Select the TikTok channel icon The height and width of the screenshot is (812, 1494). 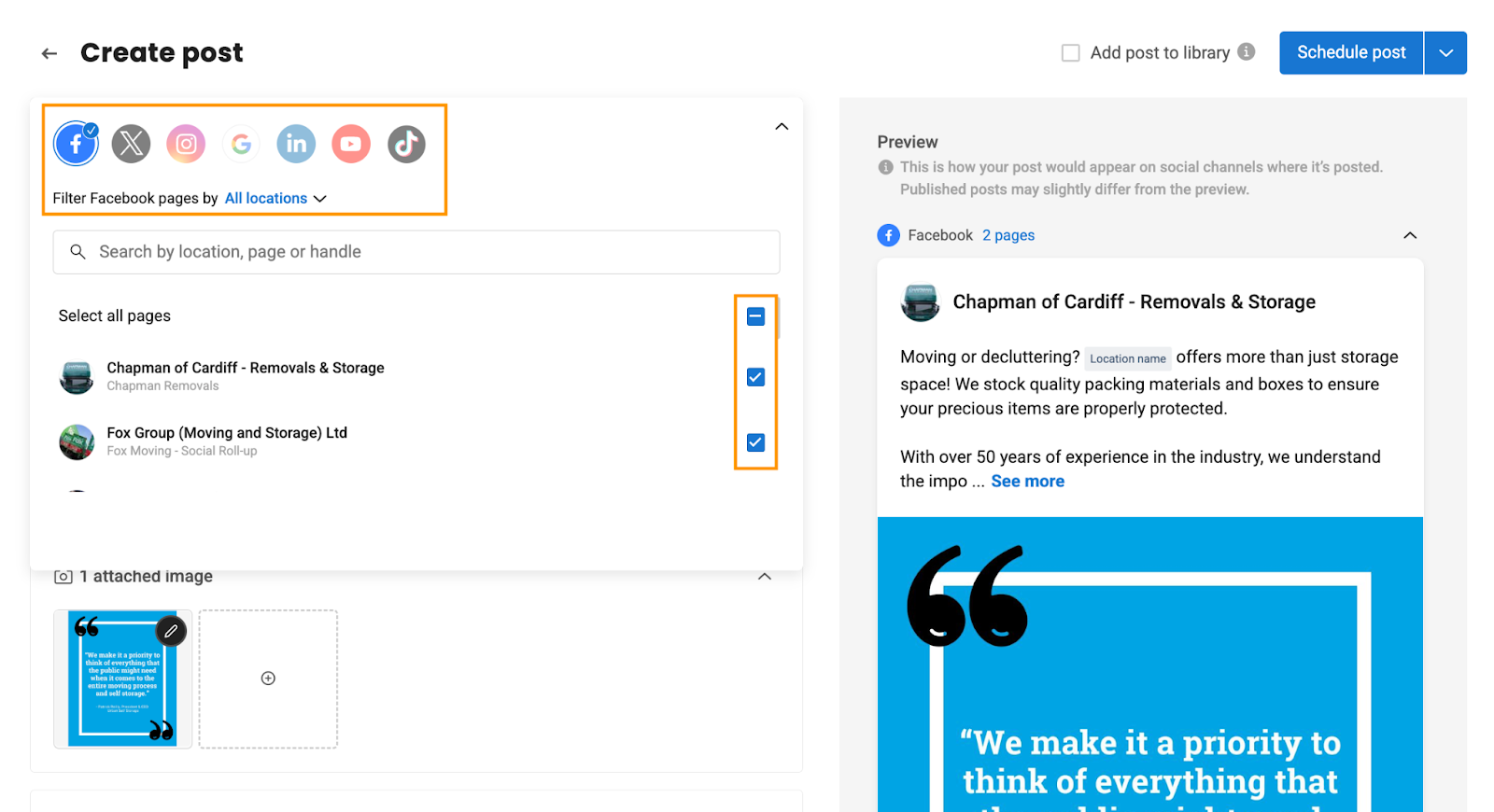pyautogui.click(x=406, y=144)
